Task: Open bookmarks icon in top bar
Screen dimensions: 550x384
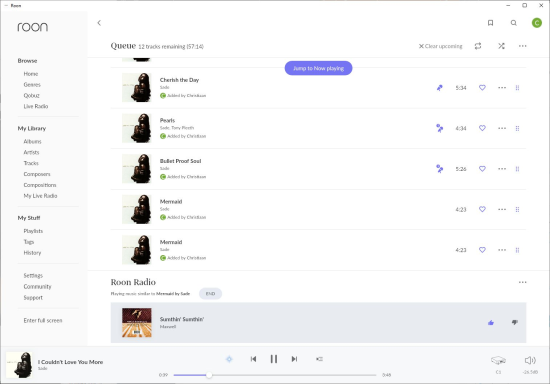Action: [490, 23]
